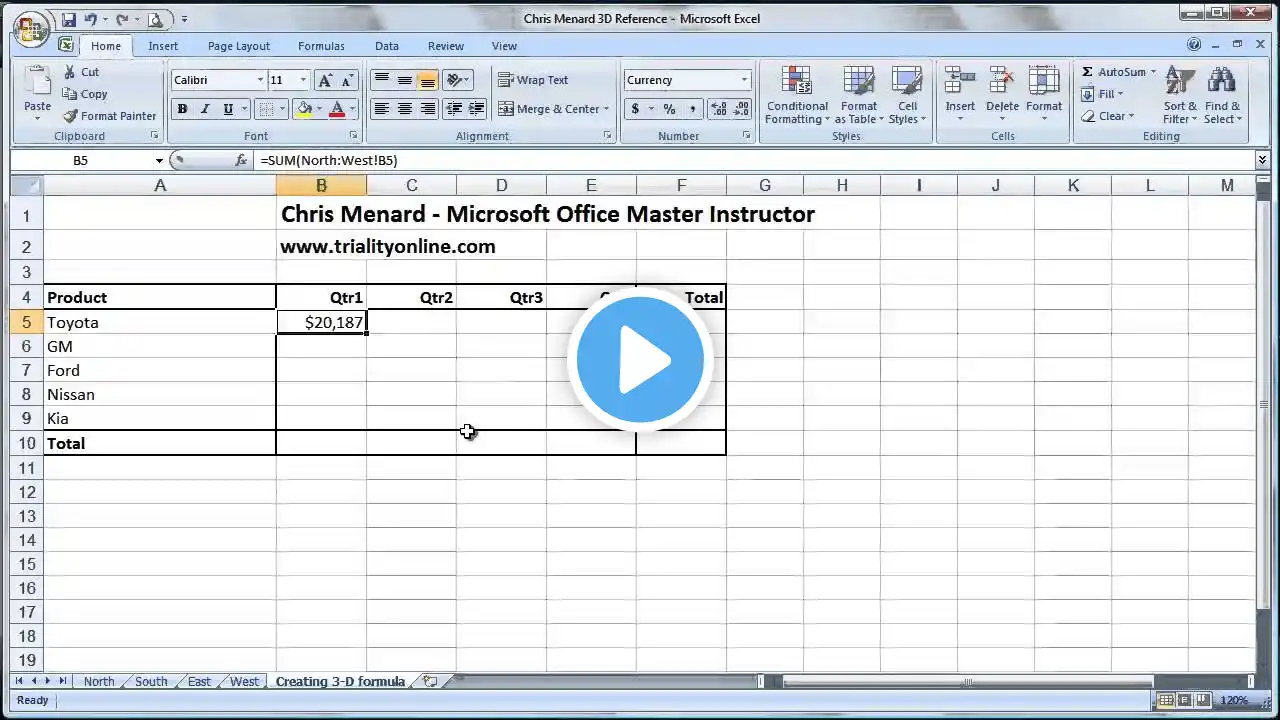The width and height of the screenshot is (1280, 720).
Task: Apply the red Font Color swatch
Action: point(337,109)
